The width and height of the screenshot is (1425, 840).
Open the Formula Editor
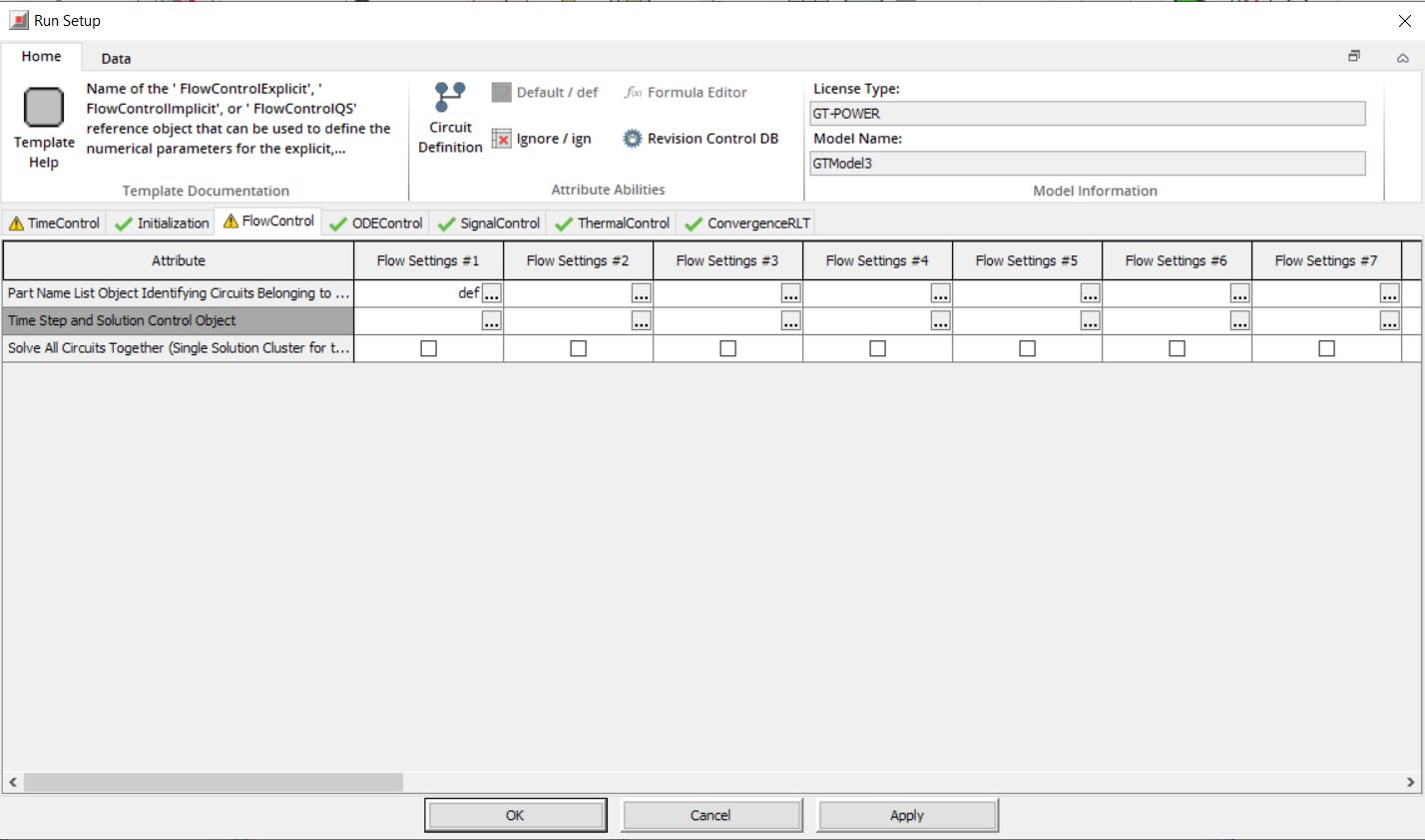[x=686, y=92]
